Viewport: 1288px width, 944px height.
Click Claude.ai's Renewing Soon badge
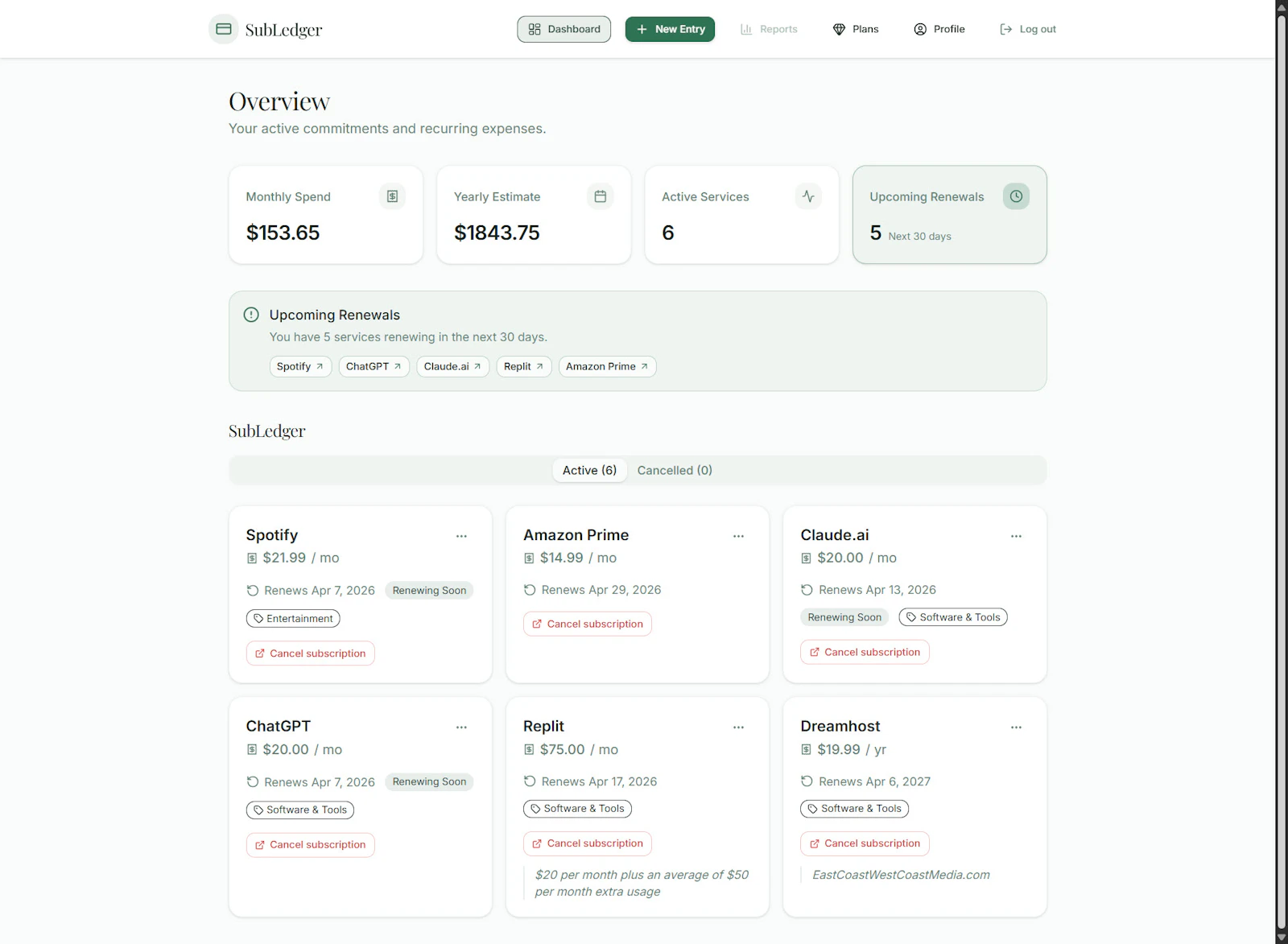coord(844,617)
